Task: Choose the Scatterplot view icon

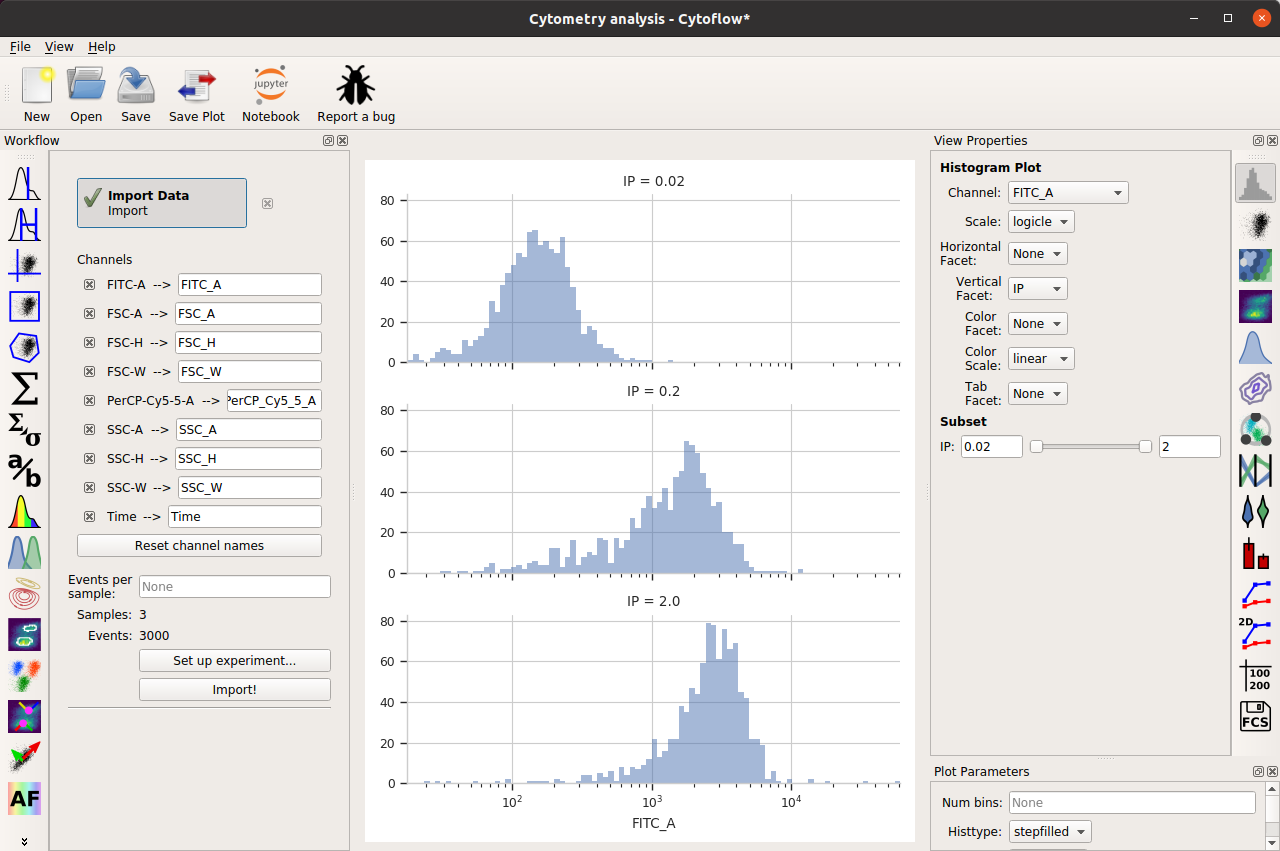Action: point(1254,223)
